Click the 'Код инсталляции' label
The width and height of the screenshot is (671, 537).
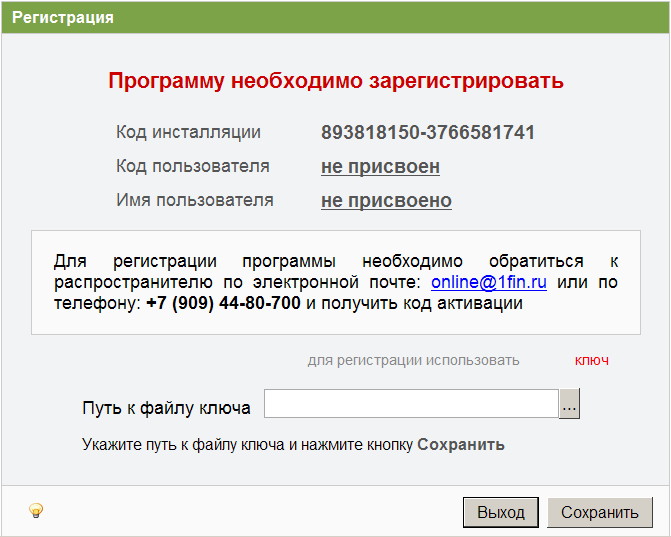[188, 132]
